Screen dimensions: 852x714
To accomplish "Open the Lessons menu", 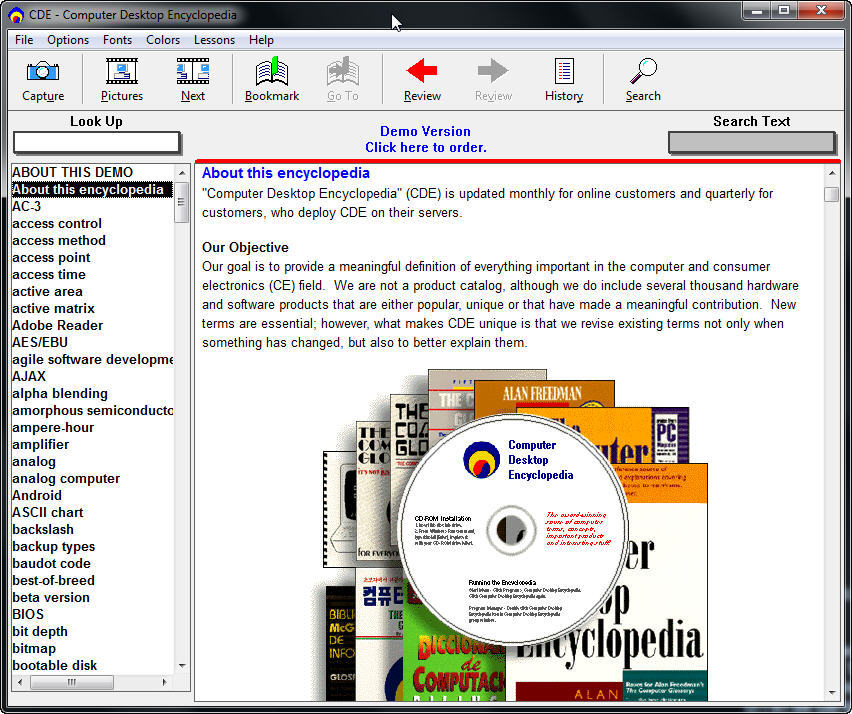I will (x=214, y=40).
